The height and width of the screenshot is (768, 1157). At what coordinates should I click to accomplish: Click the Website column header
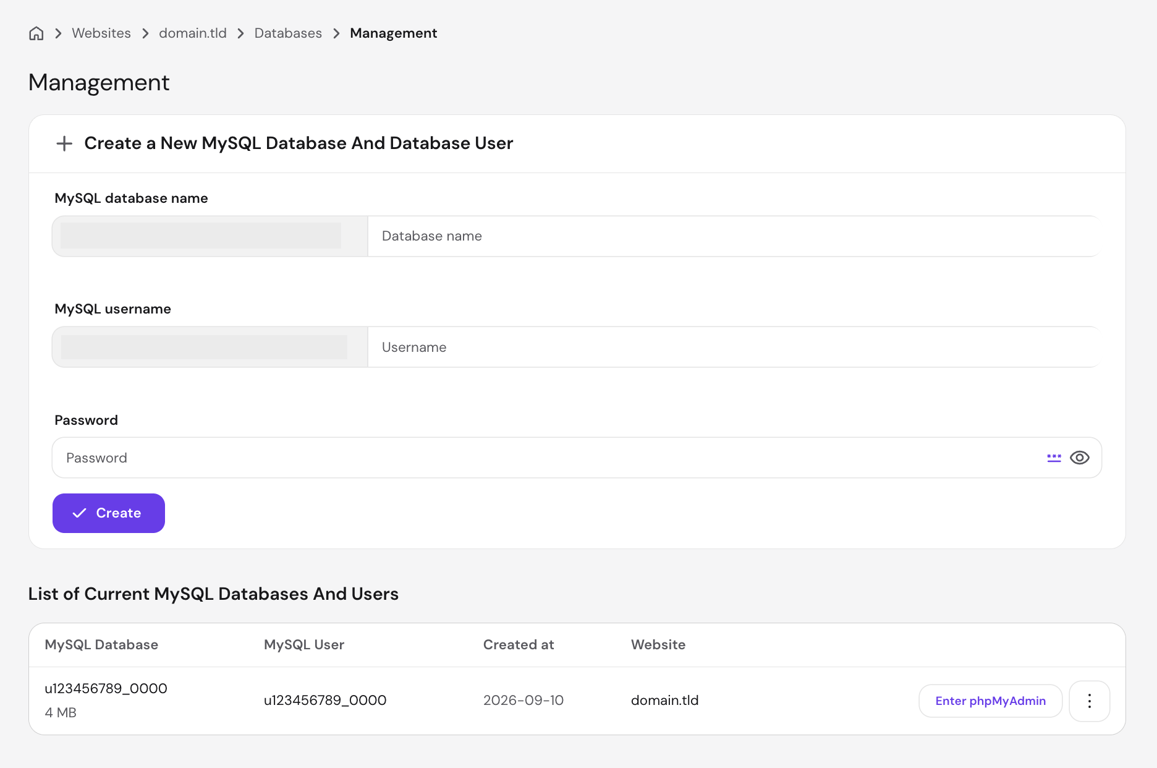(x=658, y=645)
